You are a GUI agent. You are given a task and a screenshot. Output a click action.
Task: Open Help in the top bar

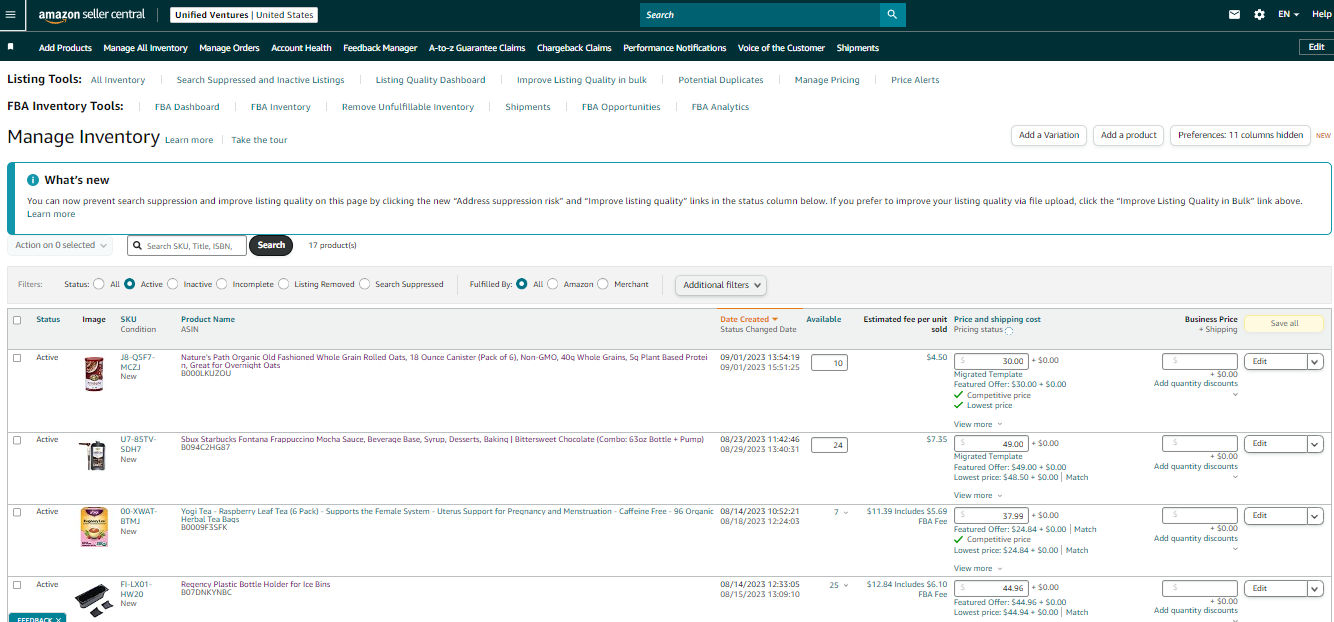(x=1321, y=14)
